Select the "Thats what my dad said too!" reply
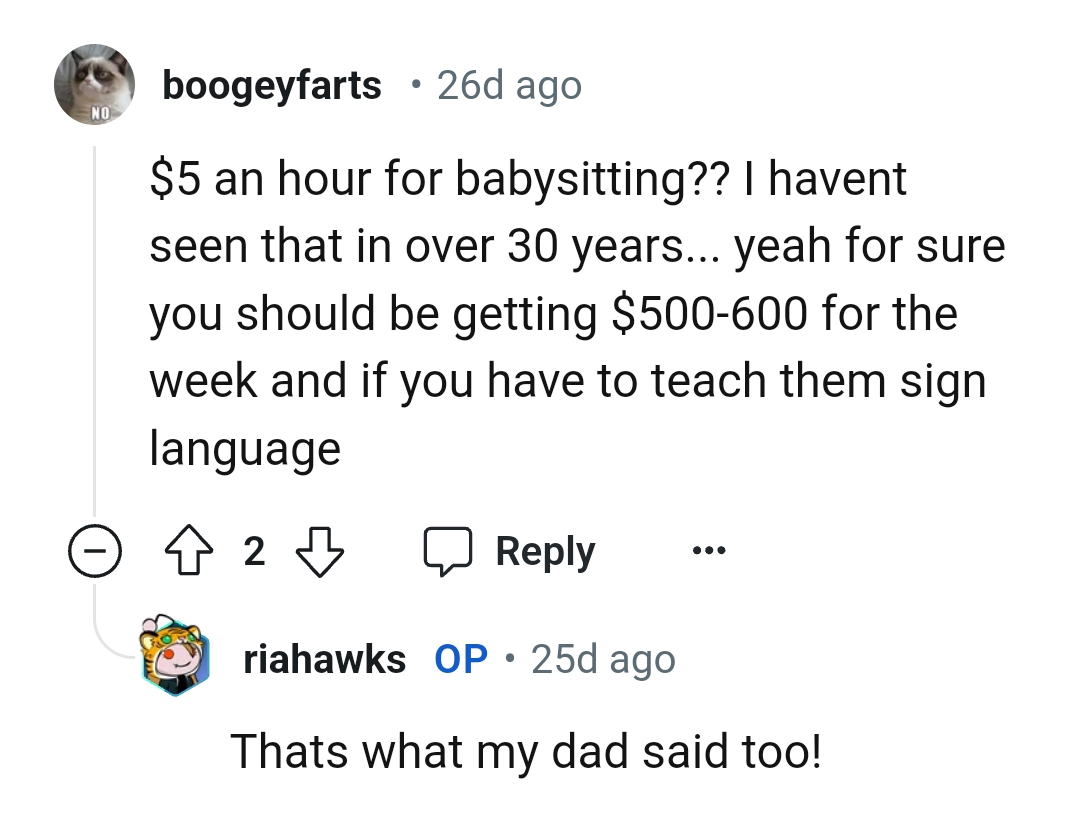1080x814 pixels. [526, 750]
